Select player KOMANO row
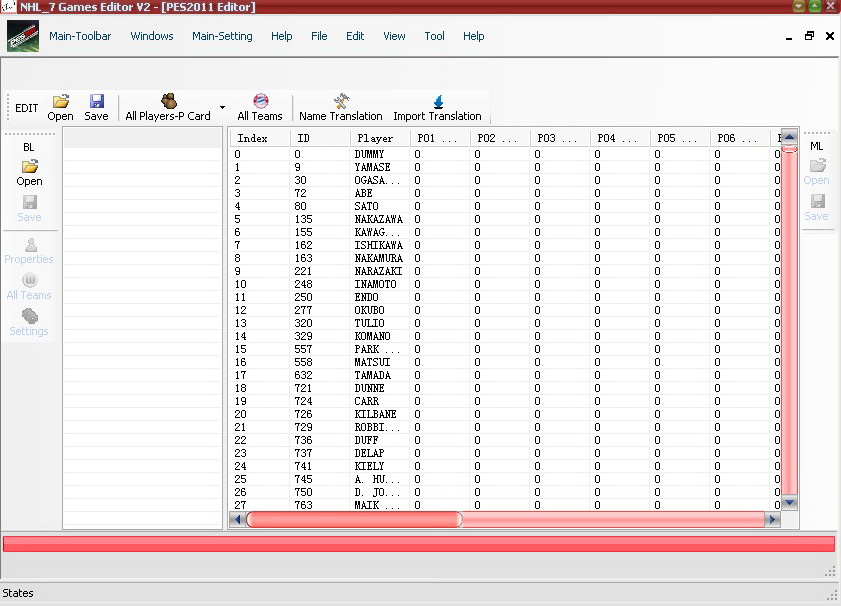 click(505, 336)
